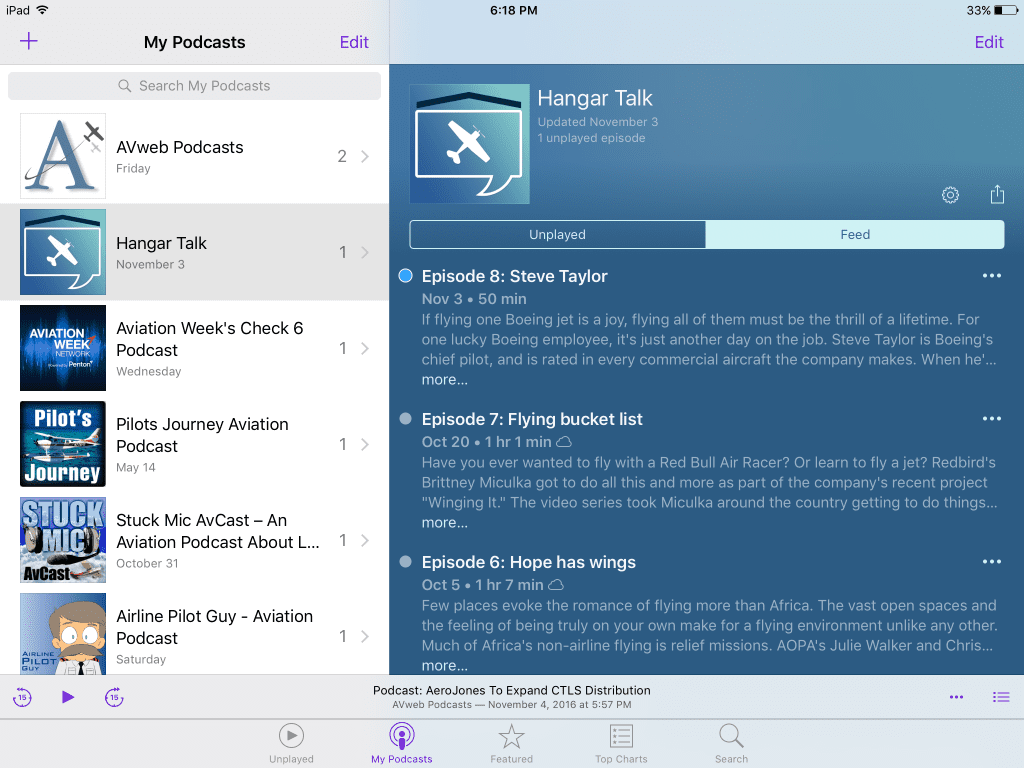Skip back 15 seconds

(x=22, y=697)
